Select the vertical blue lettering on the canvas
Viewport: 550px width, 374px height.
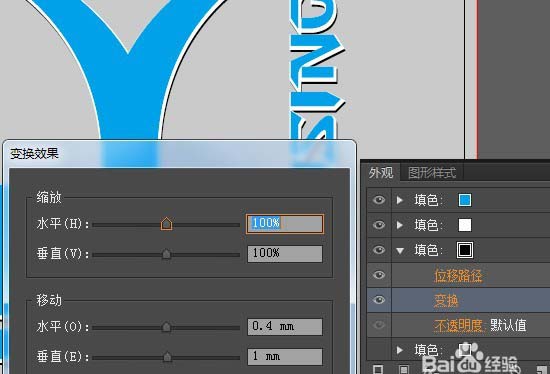coord(316,70)
